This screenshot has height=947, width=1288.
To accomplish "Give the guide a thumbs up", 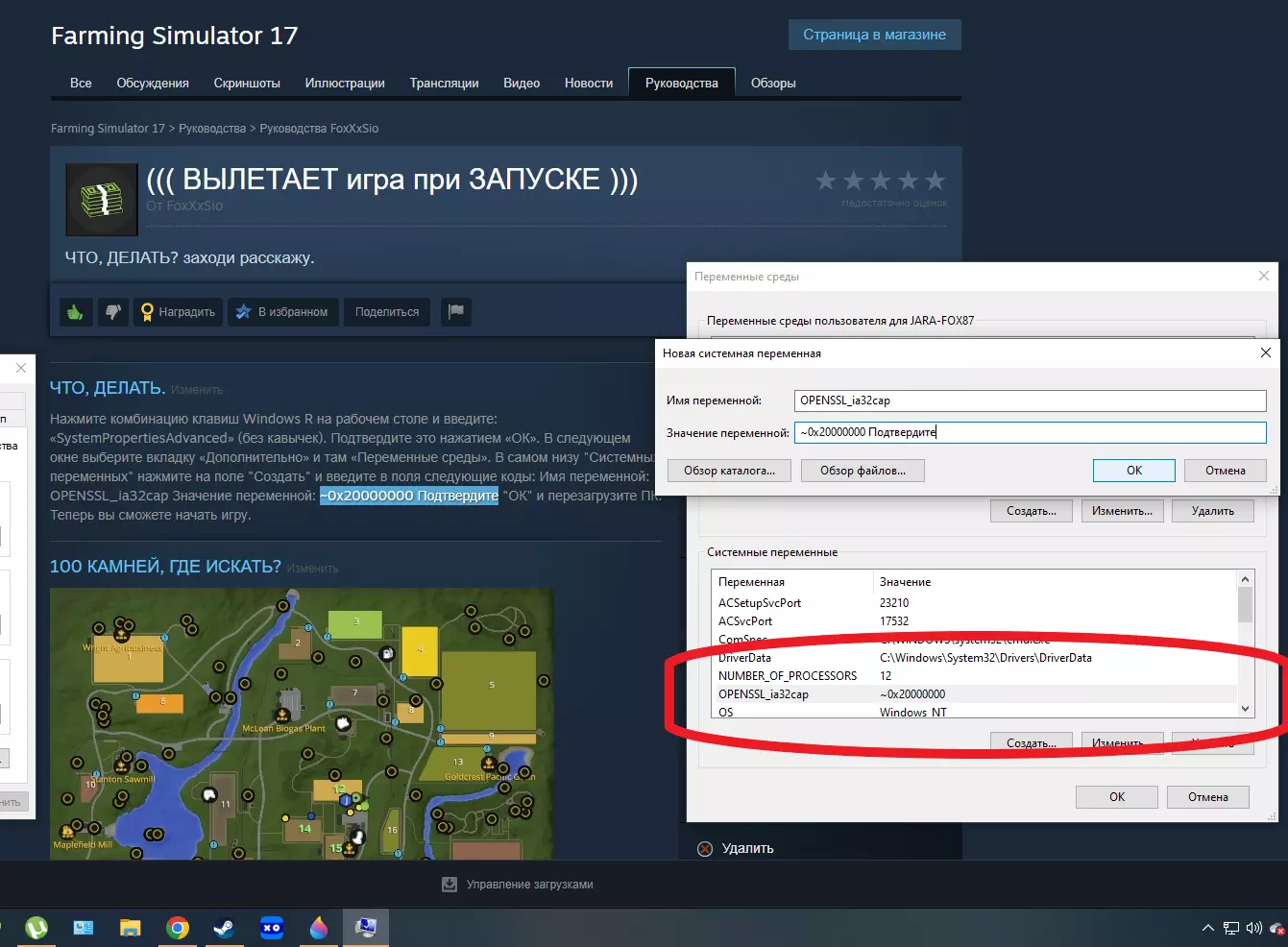I will [x=75, y=311].
